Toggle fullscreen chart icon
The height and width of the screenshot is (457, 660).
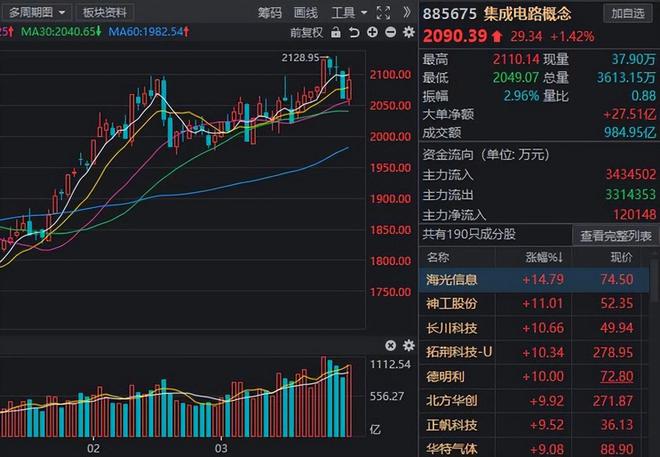[x=383, y=13]
